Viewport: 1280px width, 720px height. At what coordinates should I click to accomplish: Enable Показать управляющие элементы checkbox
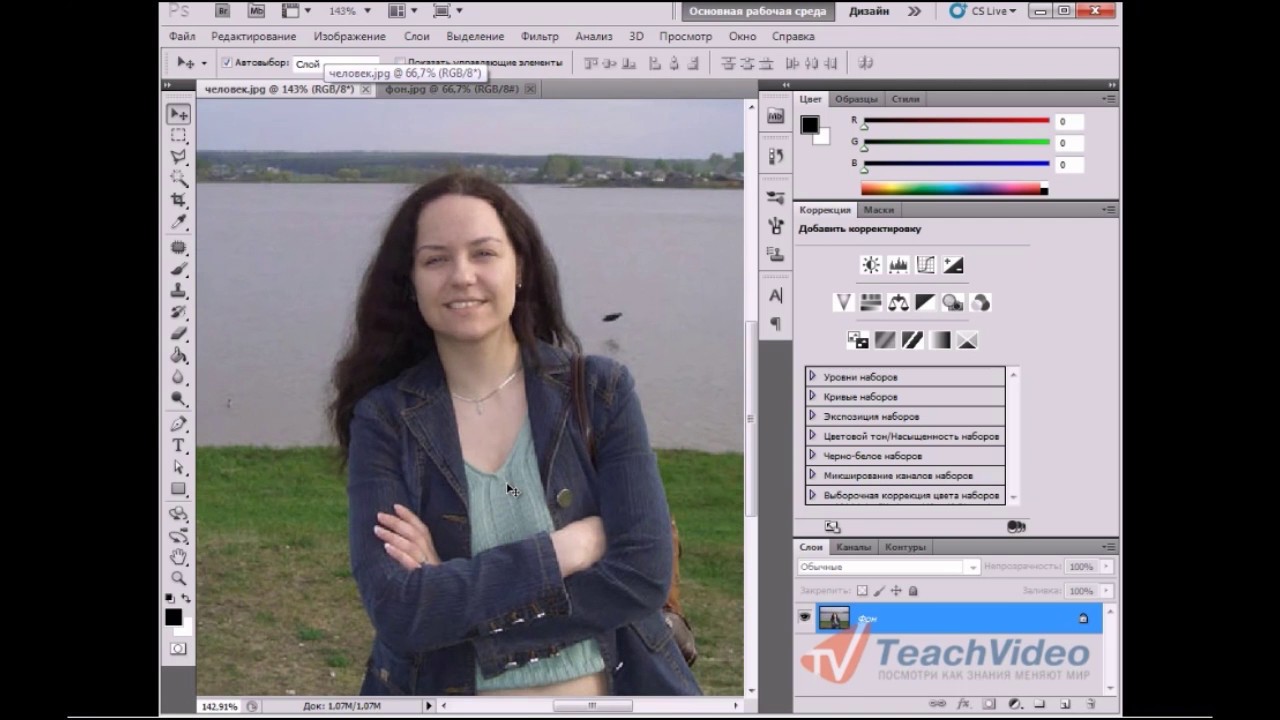(x=400, y=62)
